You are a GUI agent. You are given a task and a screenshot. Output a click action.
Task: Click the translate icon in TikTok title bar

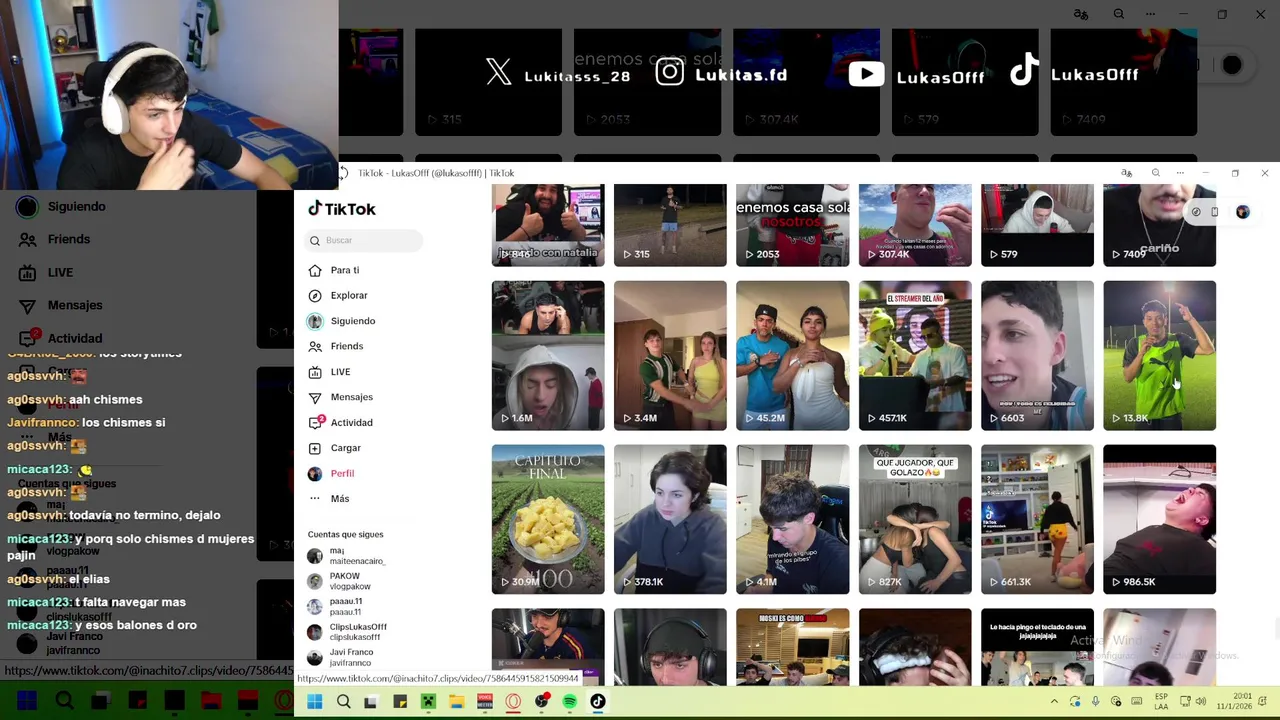pyautogui.click(x=1126, y=173)
